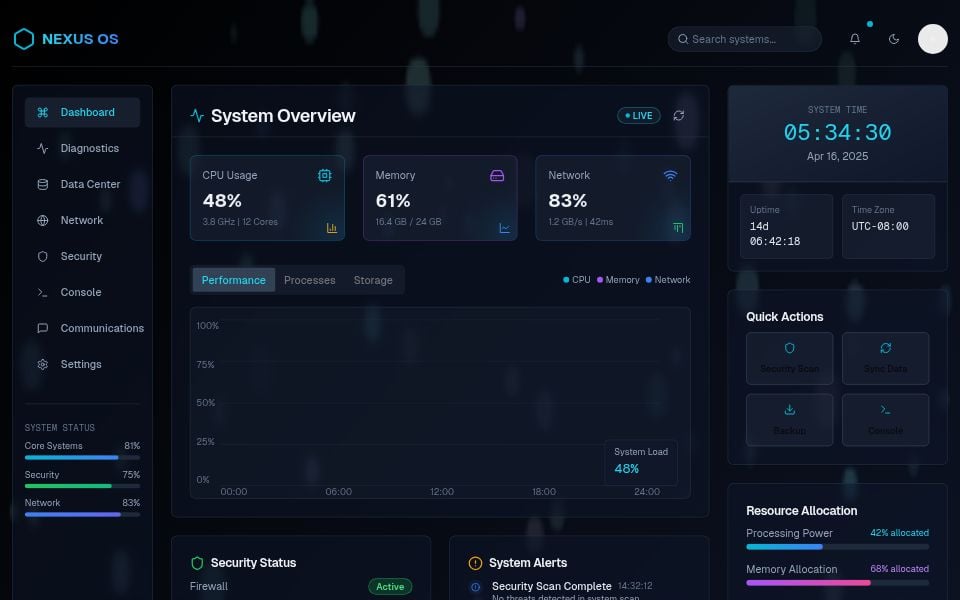
Task: Click the Processing Power allocation bar
Action: click(x=838, y=545)
